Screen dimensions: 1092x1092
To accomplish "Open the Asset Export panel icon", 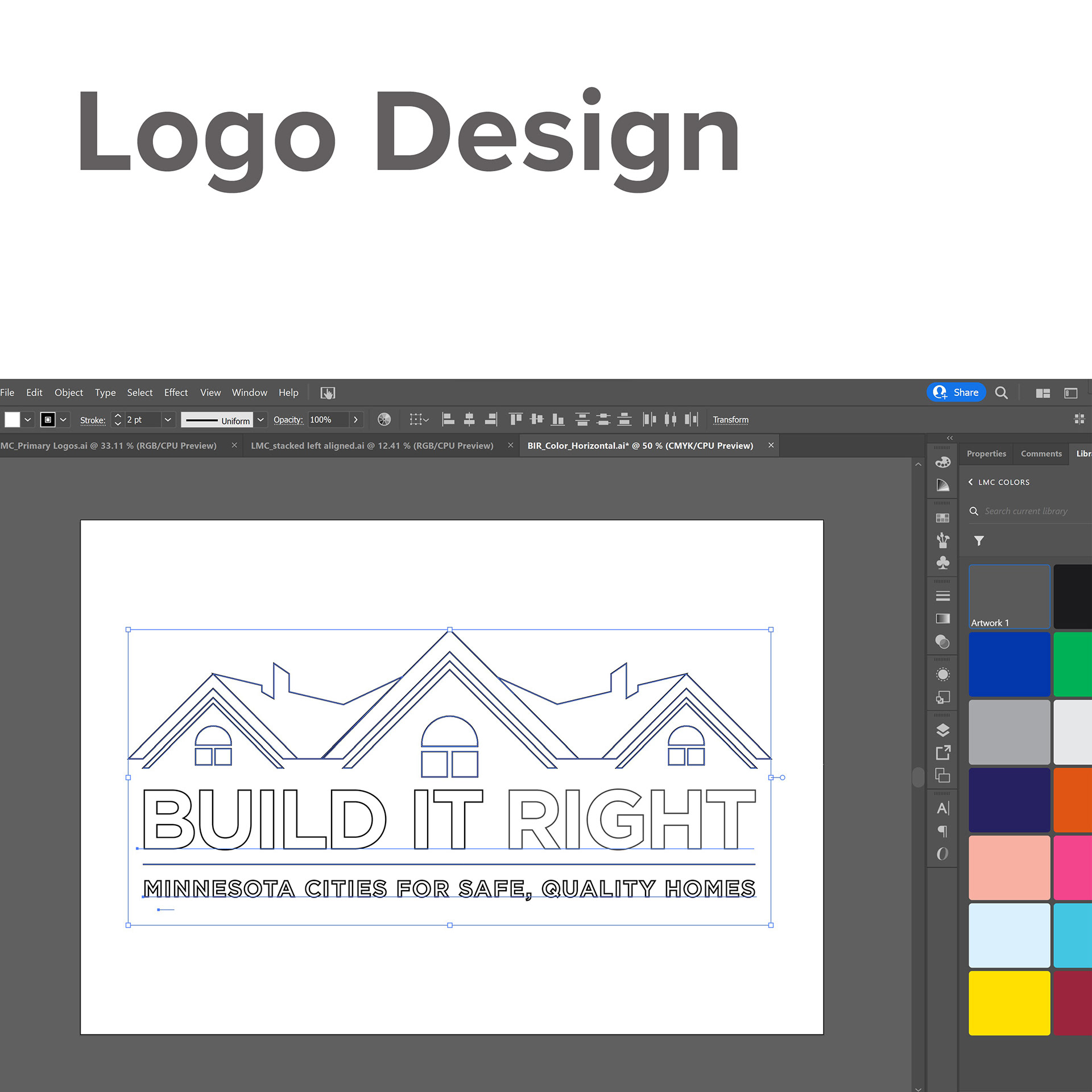I will 942,752.
